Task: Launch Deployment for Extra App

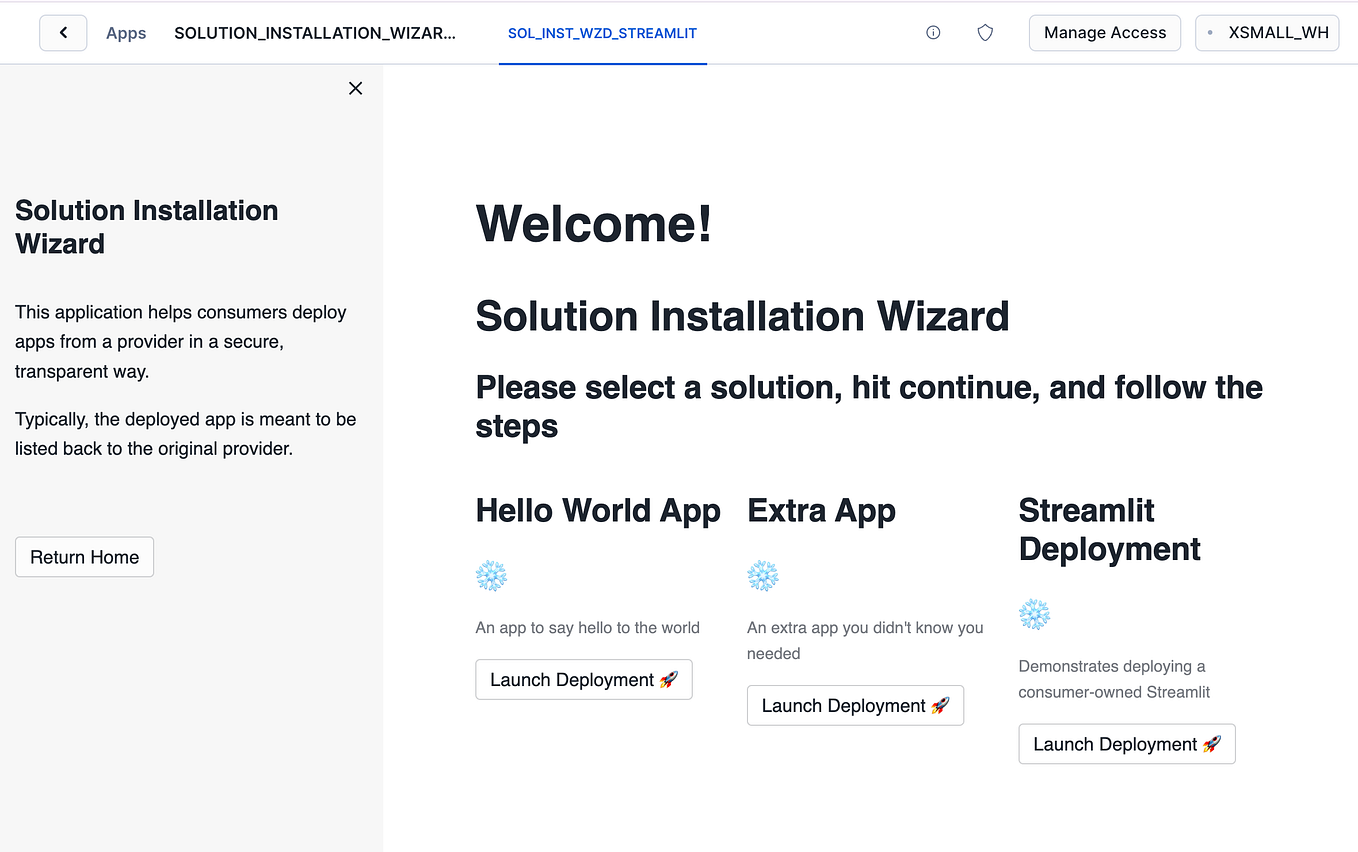Action: [855, 705]
